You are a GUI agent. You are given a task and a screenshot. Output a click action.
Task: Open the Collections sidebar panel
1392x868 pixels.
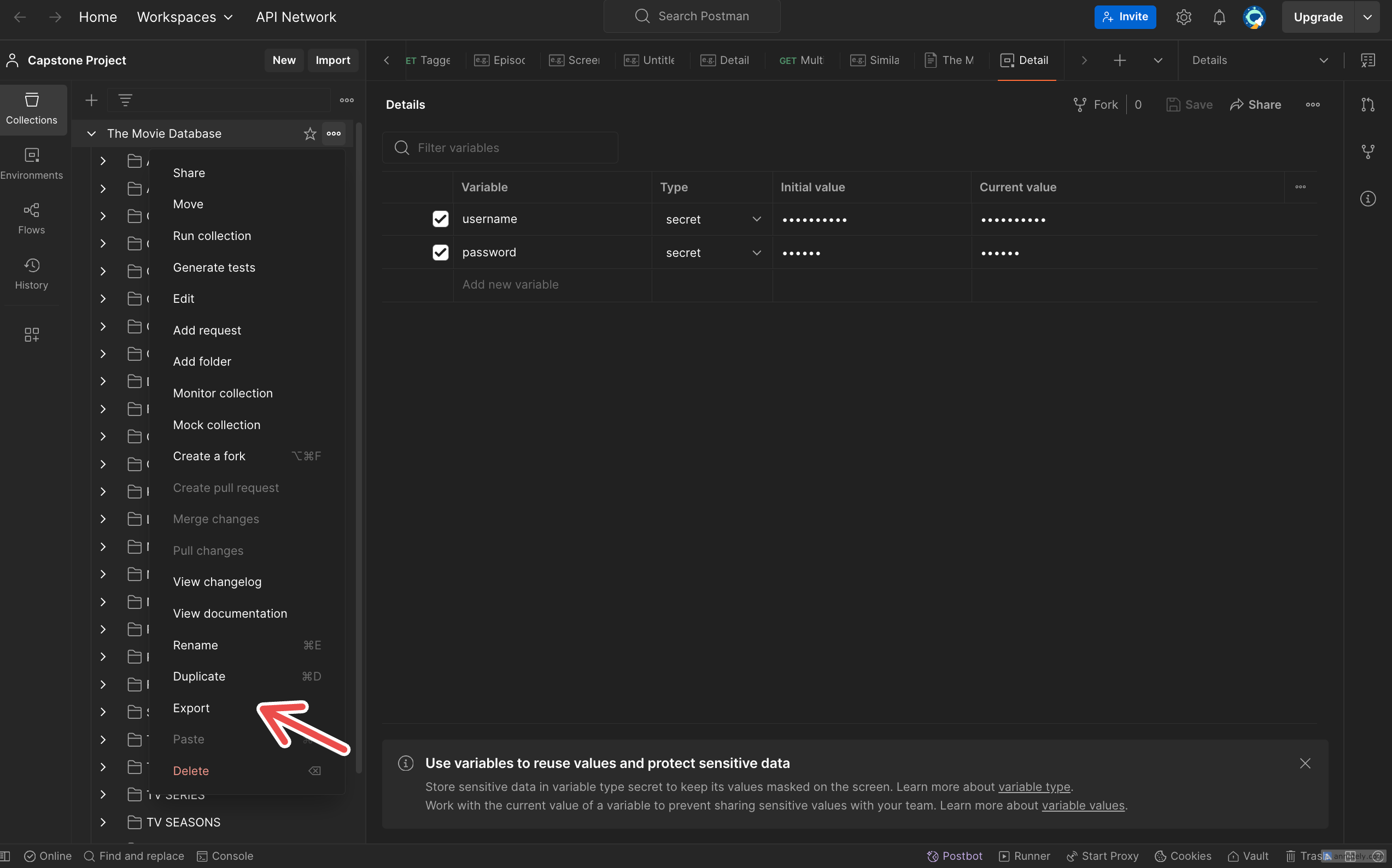(x=32, y=109)
